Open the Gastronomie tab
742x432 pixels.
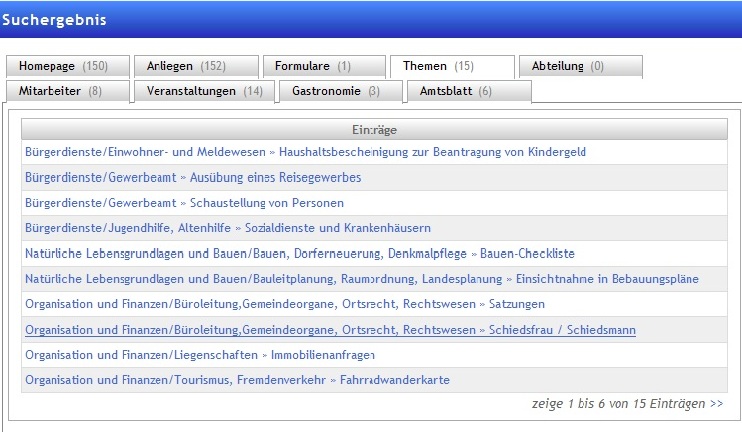coord(336,91)
